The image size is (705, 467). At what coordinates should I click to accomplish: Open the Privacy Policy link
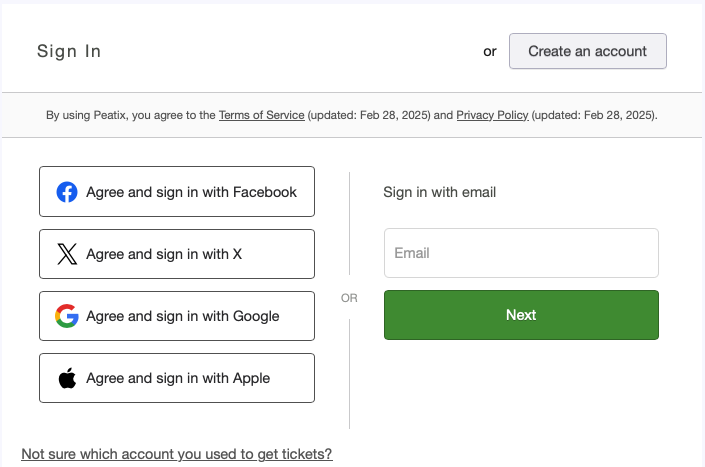coord(492,115)
